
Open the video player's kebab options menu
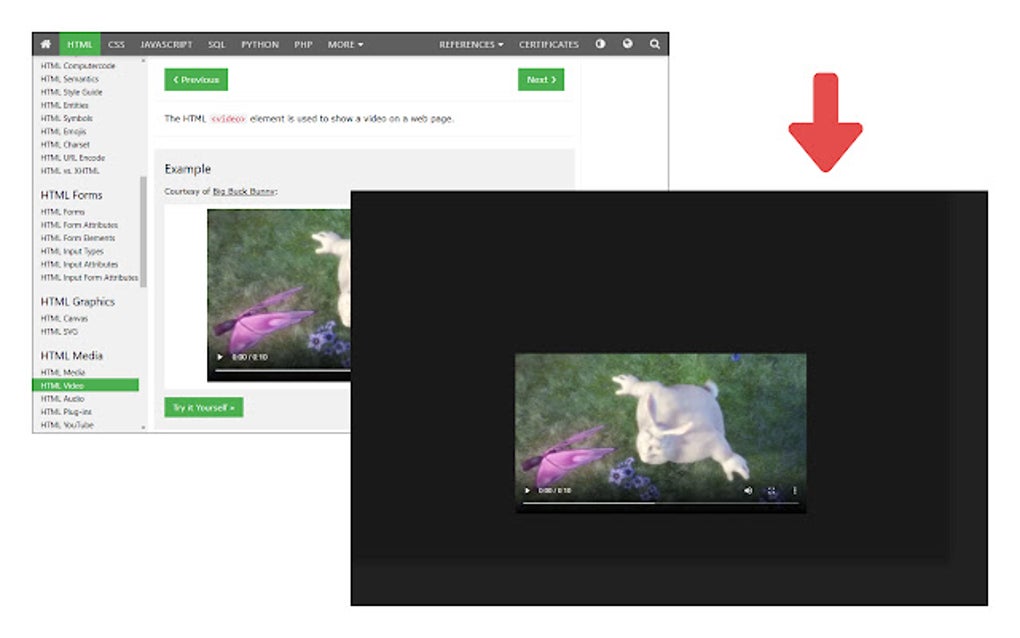pyautogui.click(x=795, y=490)
